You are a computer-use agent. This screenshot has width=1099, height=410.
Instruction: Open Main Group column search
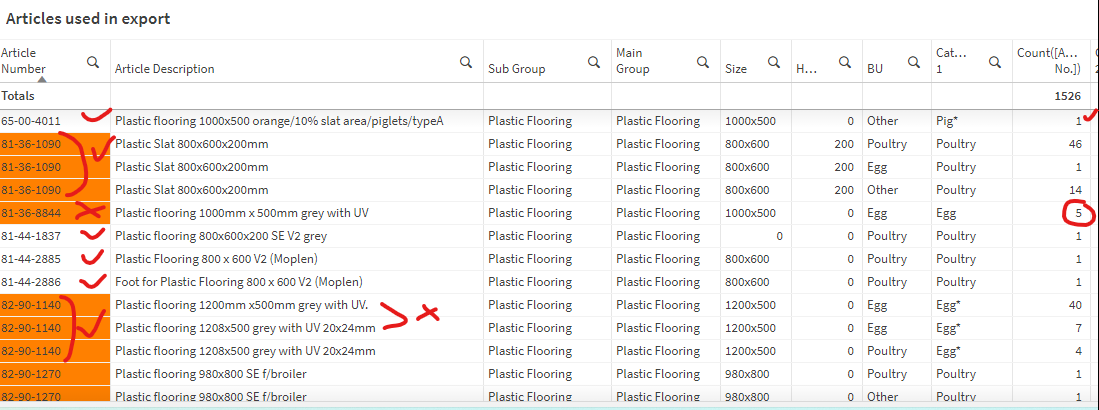coord(702,62)
